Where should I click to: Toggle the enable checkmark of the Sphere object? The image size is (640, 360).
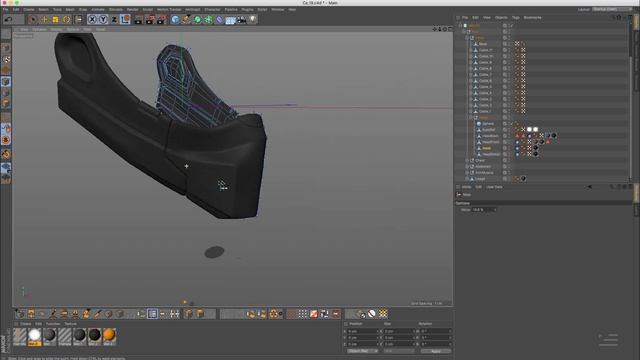(511, 124)
